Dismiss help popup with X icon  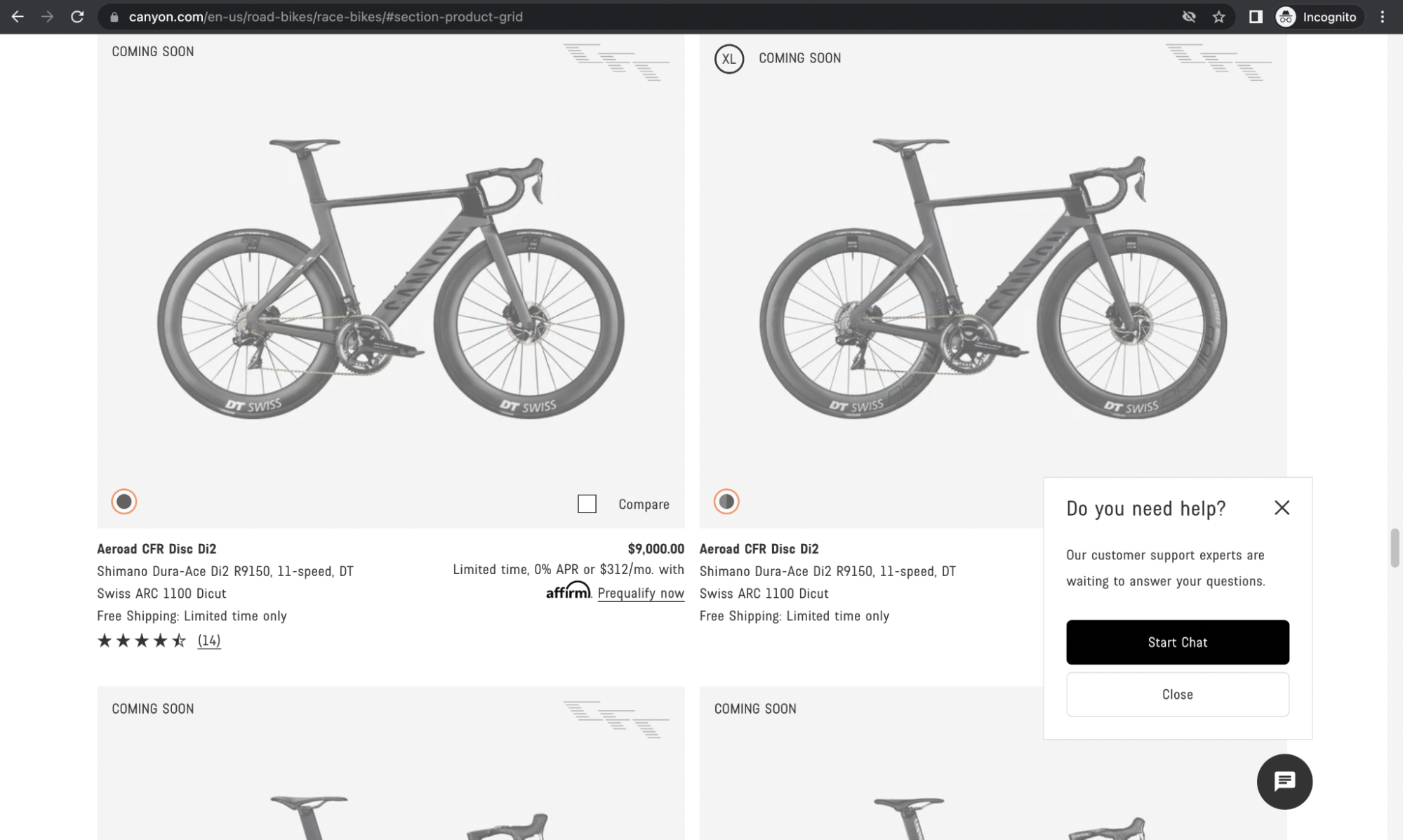pos(1282,507)
